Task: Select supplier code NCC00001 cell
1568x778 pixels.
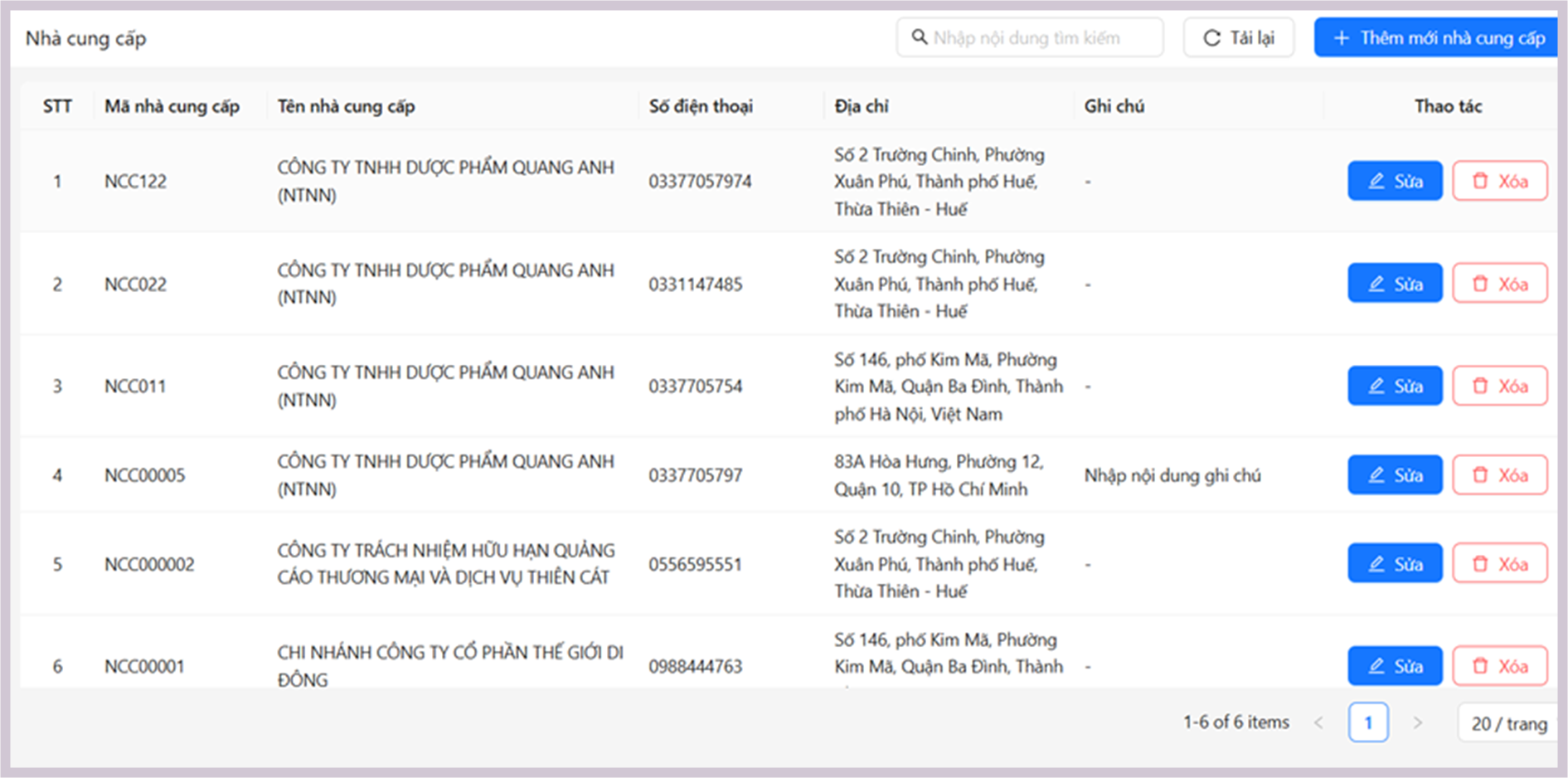Action: point(144,666)
